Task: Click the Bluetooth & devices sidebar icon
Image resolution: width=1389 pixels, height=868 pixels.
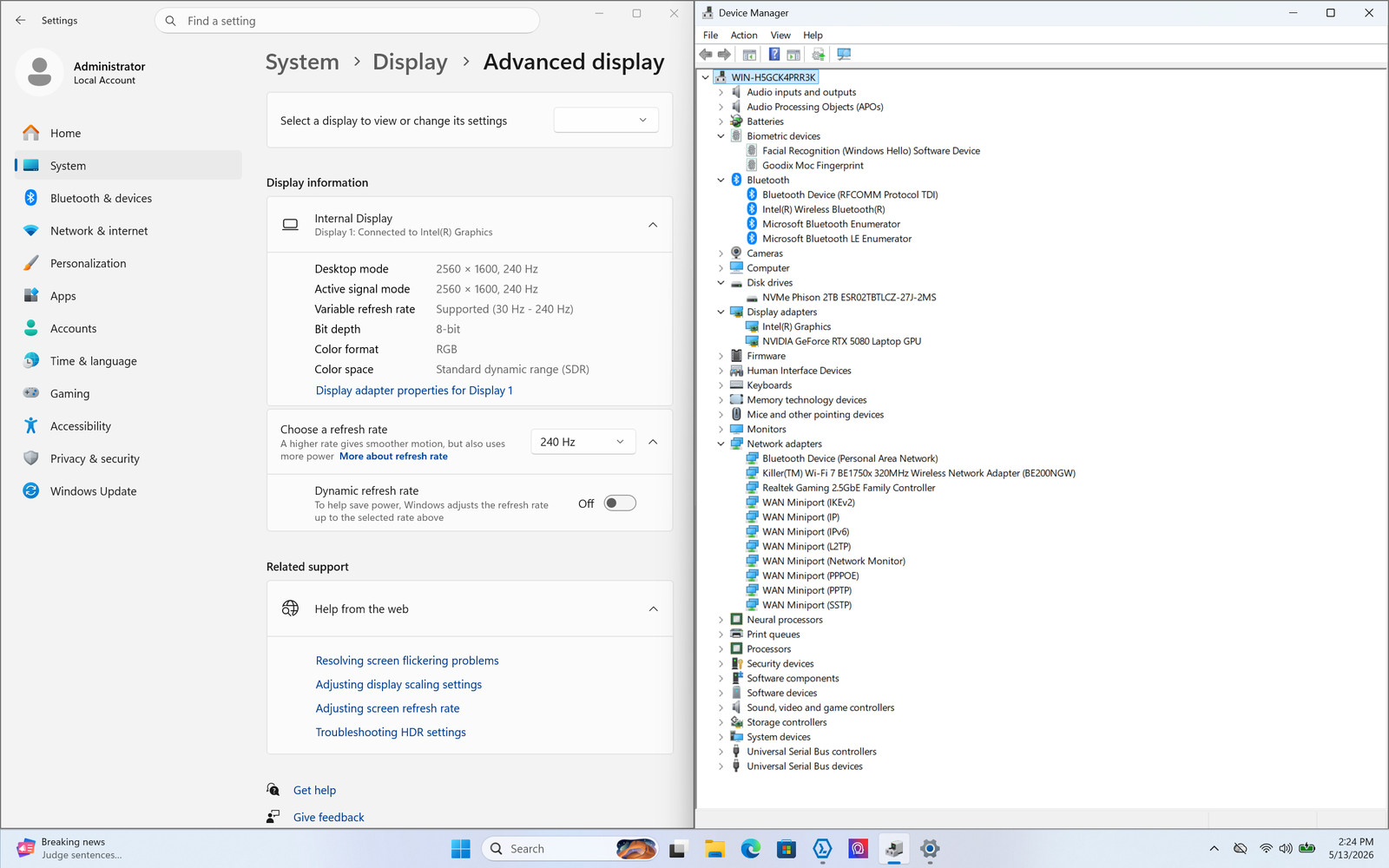Action: pos(31,198)
